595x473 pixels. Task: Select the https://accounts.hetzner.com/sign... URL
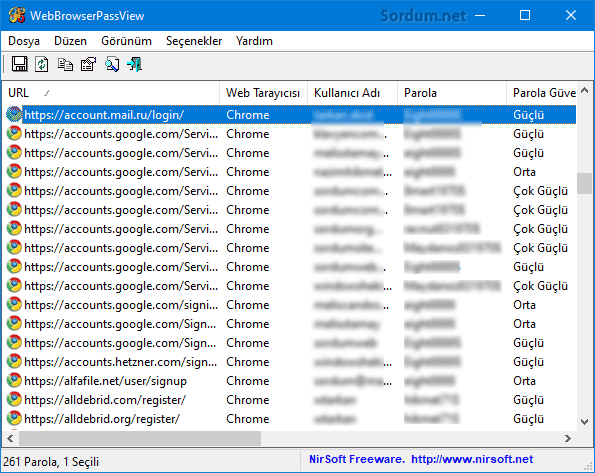pos(121,361)
